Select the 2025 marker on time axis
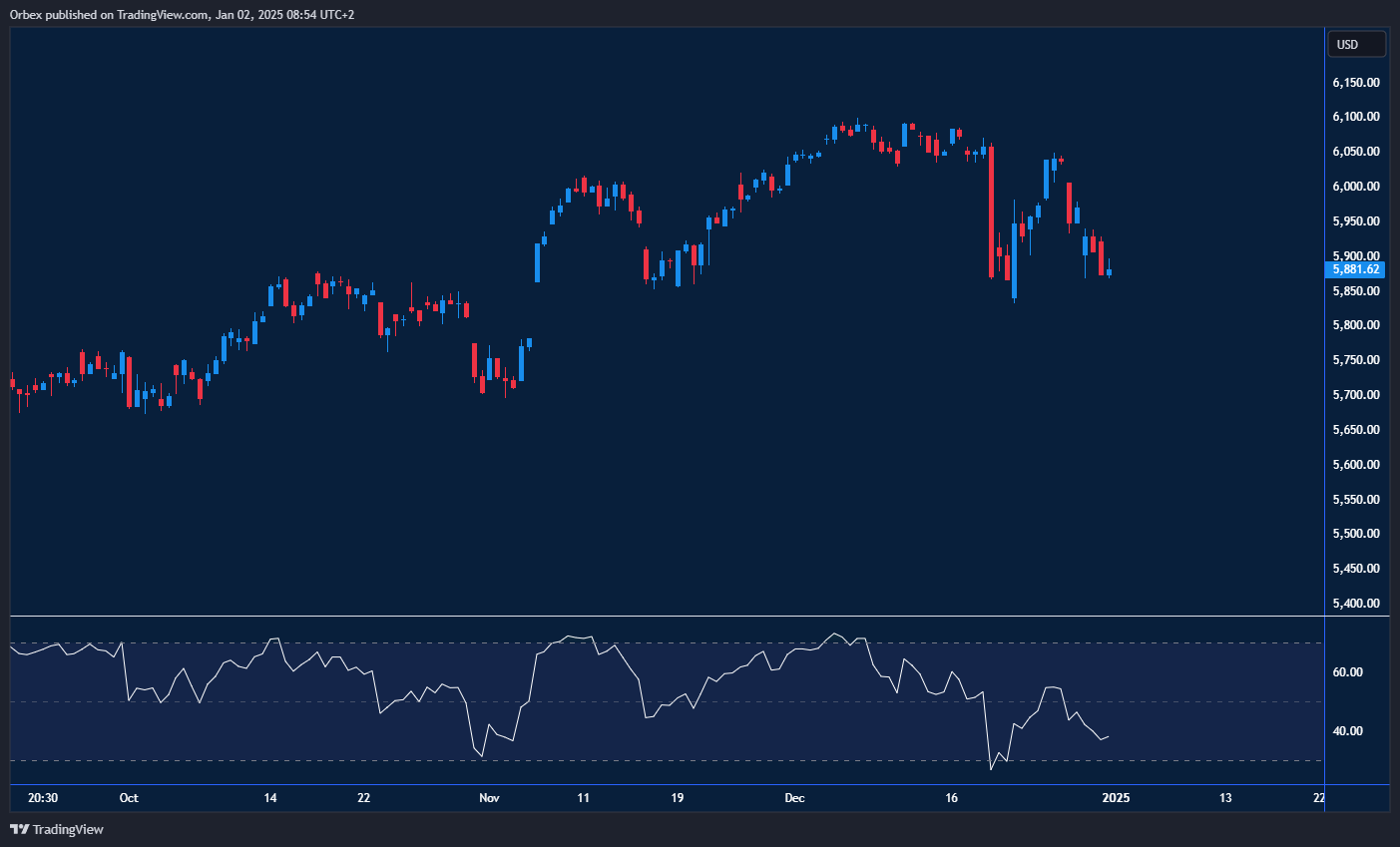 click(x=1116, y=798)
